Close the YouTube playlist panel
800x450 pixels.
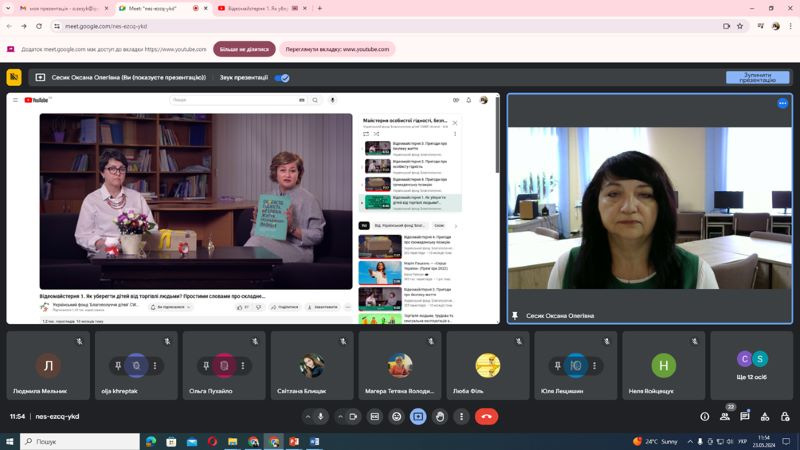pyautogui.click(x=455, y=123)
